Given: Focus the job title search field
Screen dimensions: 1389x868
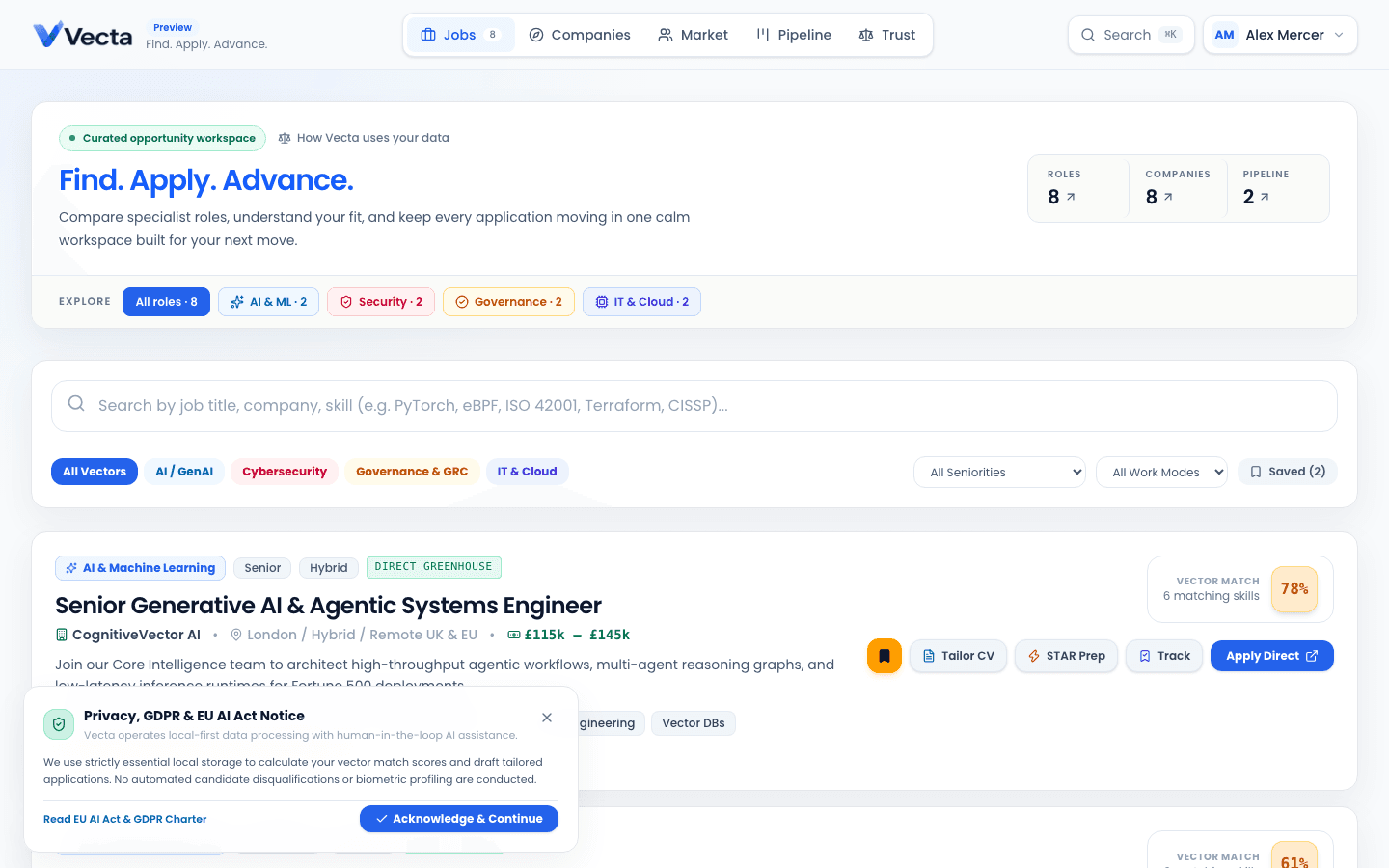Looking at the screenshot, I should pos(694,406).
